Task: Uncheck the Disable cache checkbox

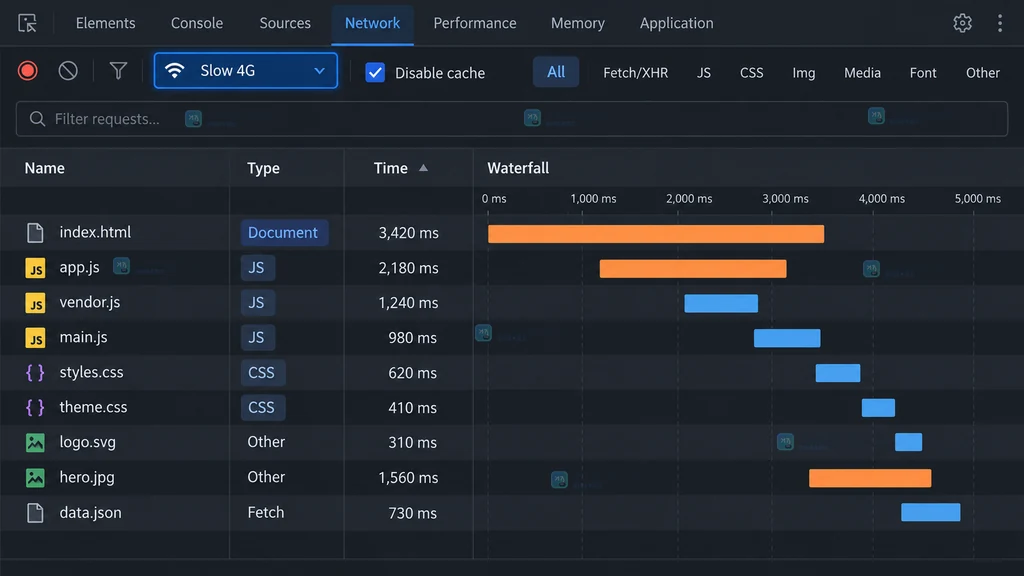Action: [375, 72]
